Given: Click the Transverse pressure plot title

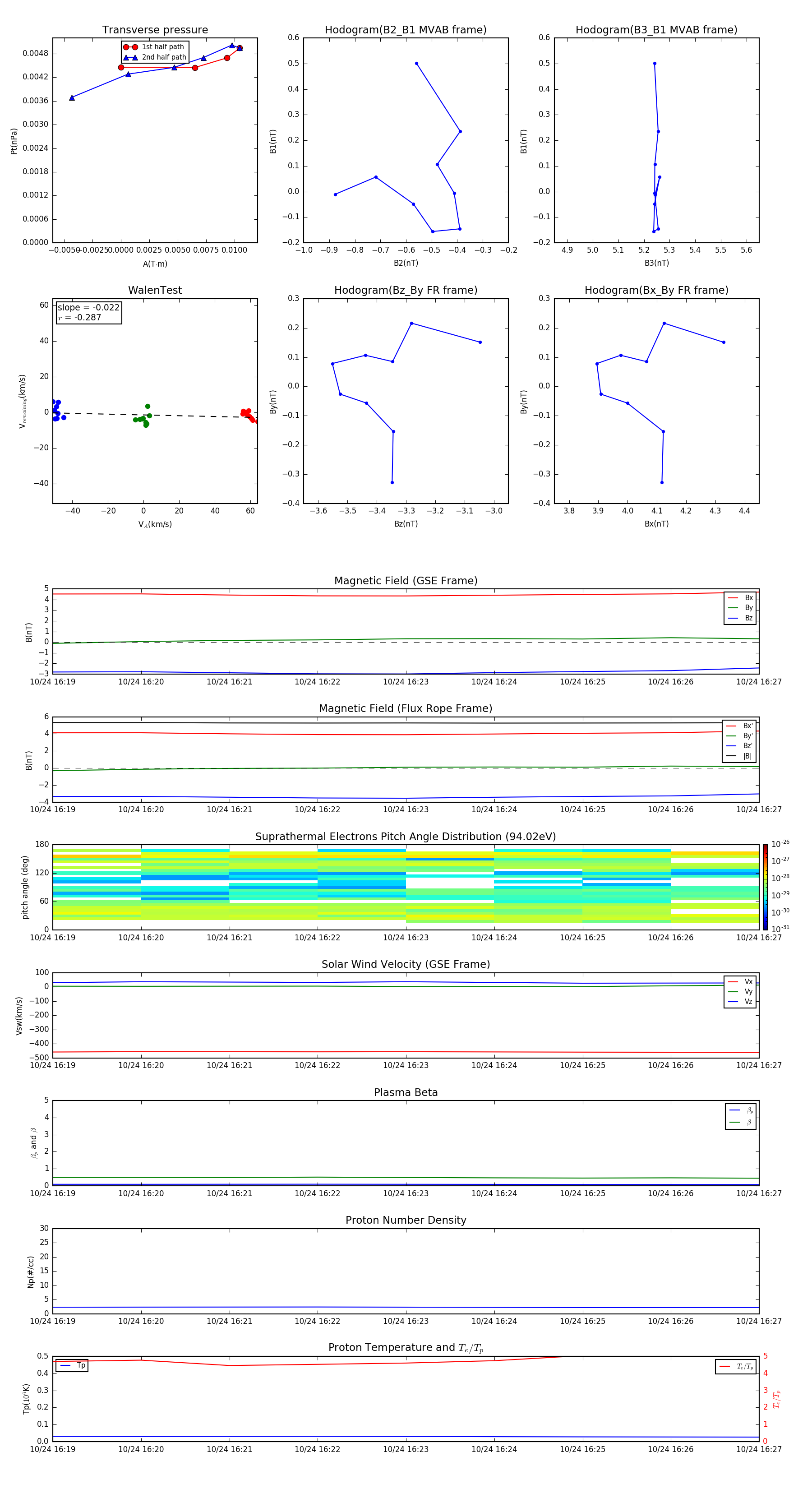Looking at the screenshot, I should pos(155,30).
